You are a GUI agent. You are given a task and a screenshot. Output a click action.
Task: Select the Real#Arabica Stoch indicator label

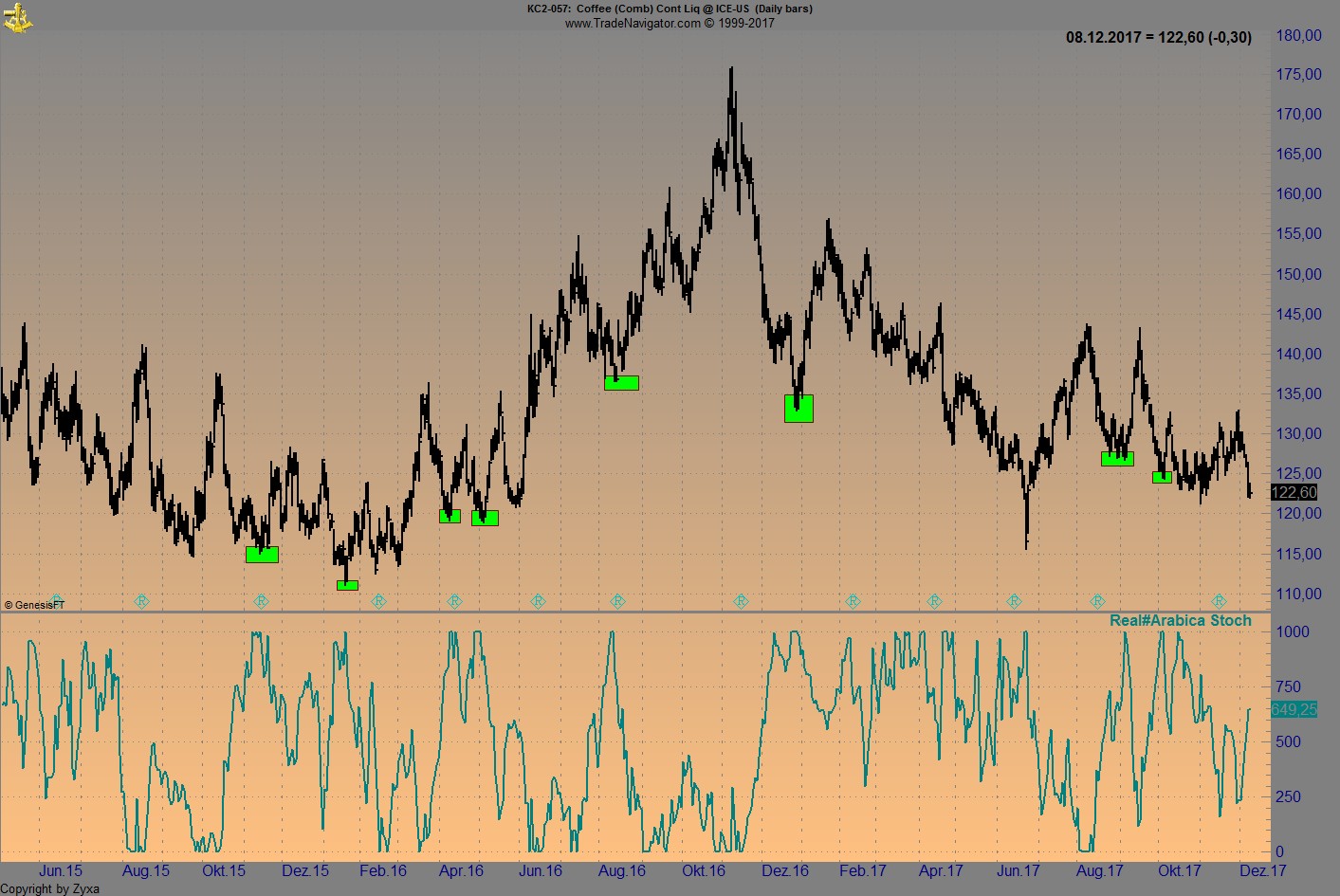(x=1181, y=621)
